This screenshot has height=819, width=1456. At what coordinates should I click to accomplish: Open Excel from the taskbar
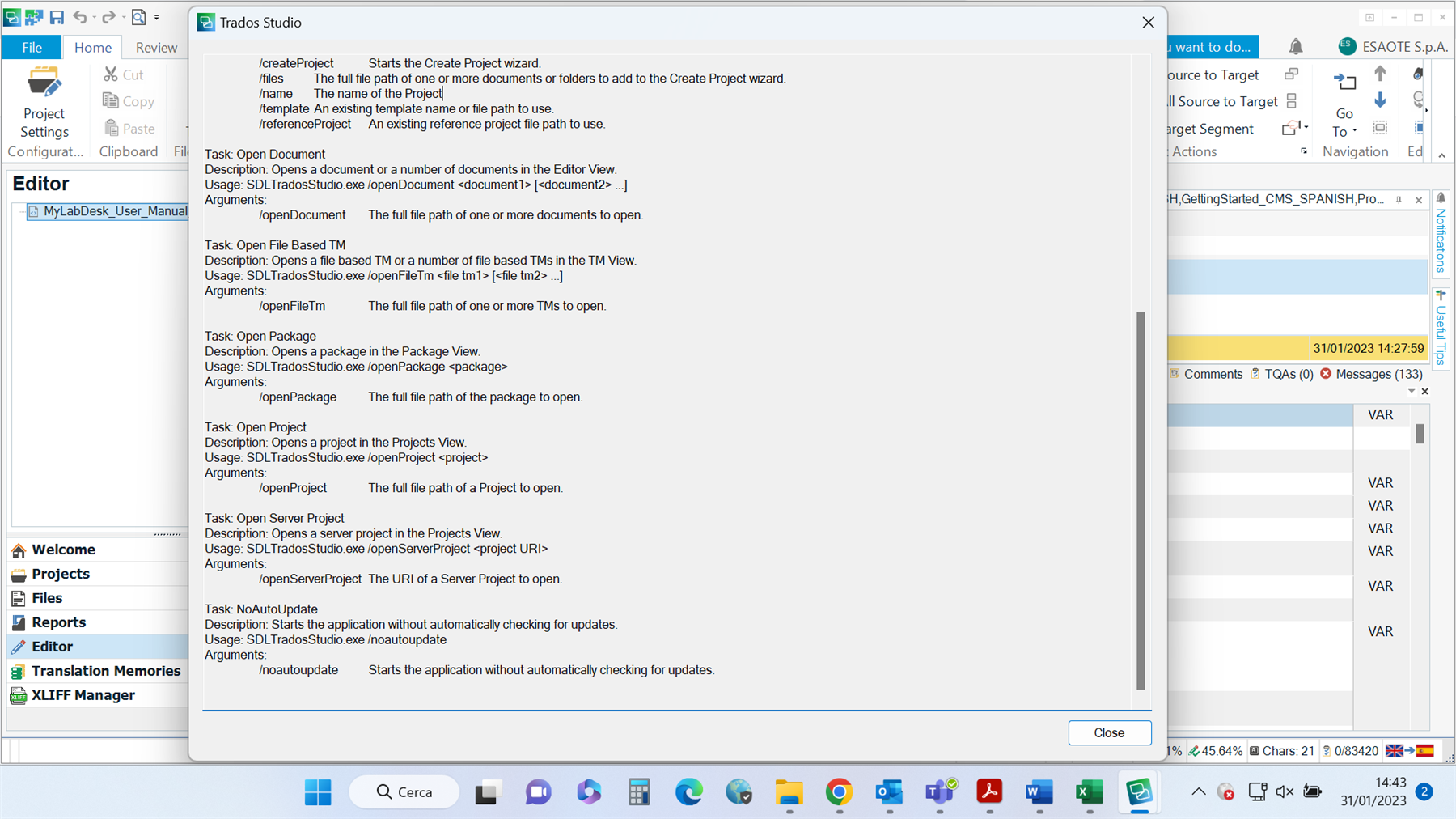(x=1090, y=792)
